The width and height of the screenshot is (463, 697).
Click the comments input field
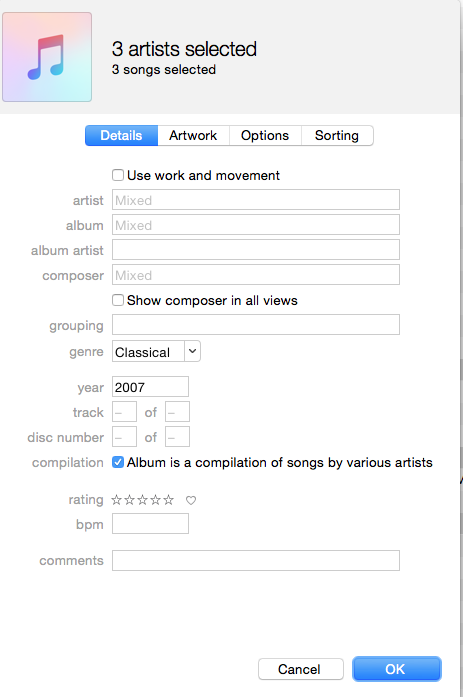(x=256, y=561)
